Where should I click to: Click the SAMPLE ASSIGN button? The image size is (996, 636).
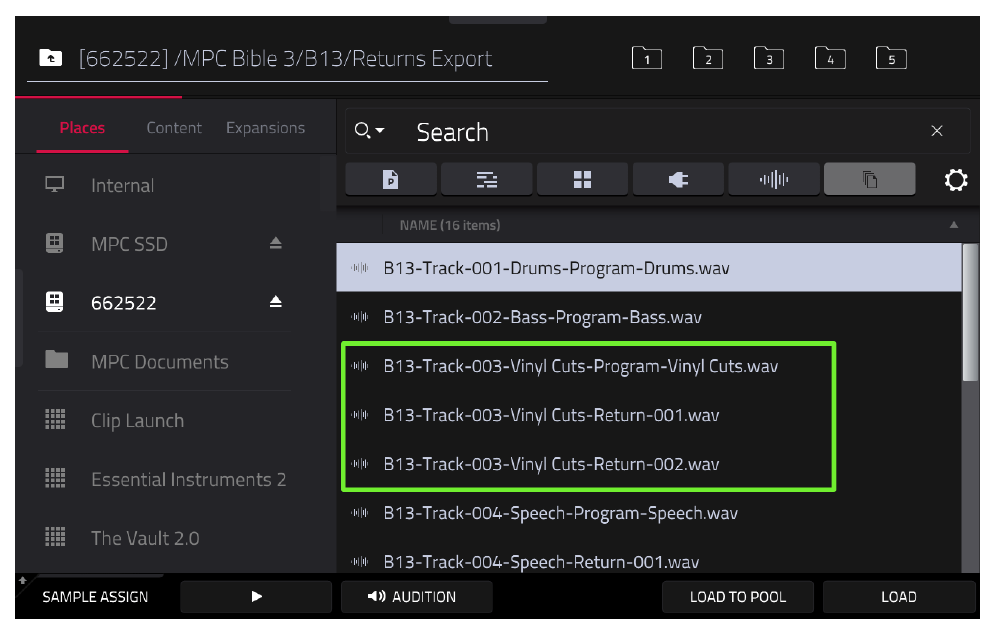pyautogui.click(x=95, y=597)
